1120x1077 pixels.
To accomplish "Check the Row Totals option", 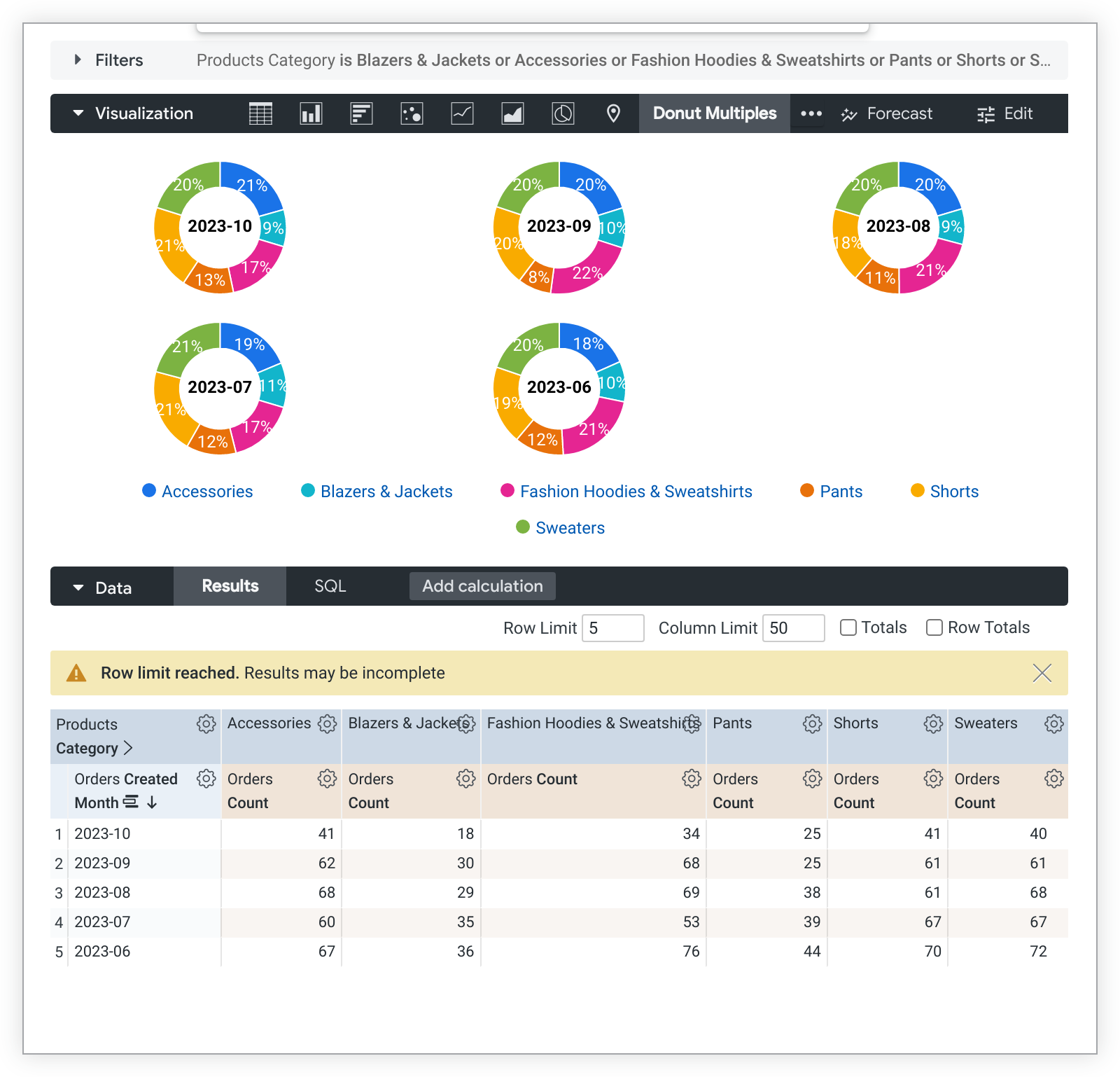I will pos(934,627).
